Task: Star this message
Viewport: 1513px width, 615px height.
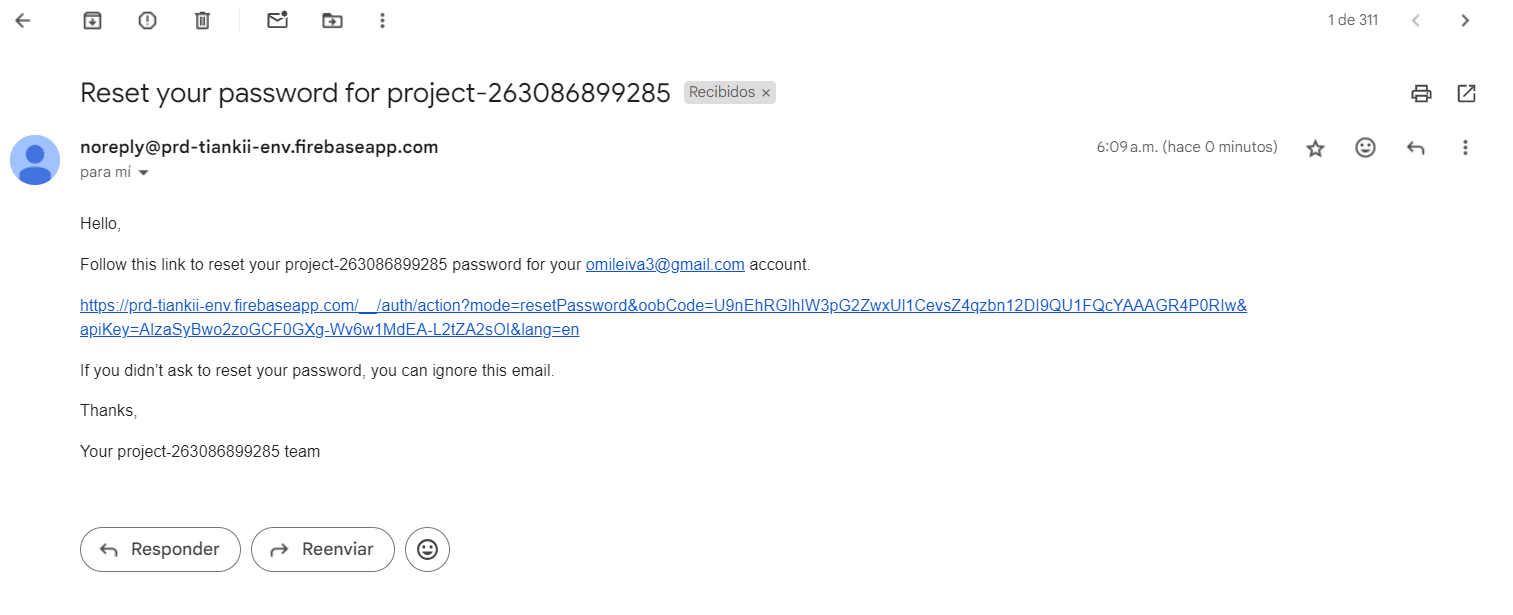Action: 1315,148
